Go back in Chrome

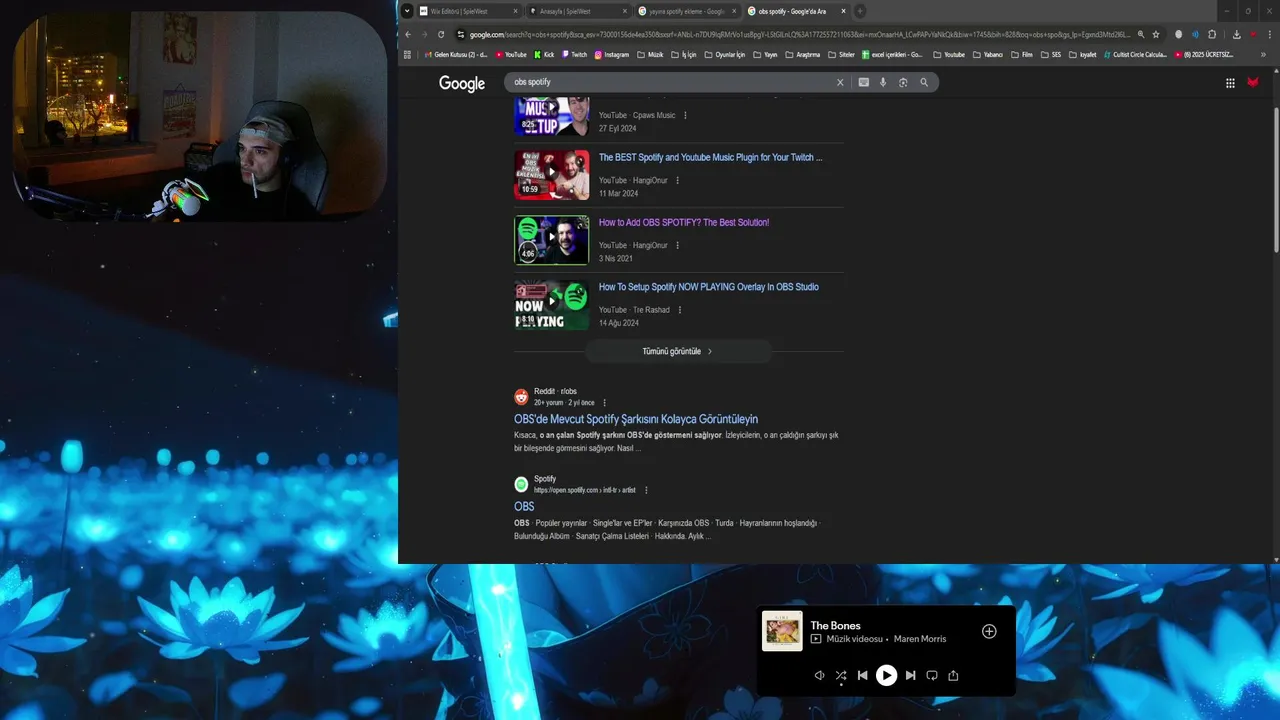[408, 34]
